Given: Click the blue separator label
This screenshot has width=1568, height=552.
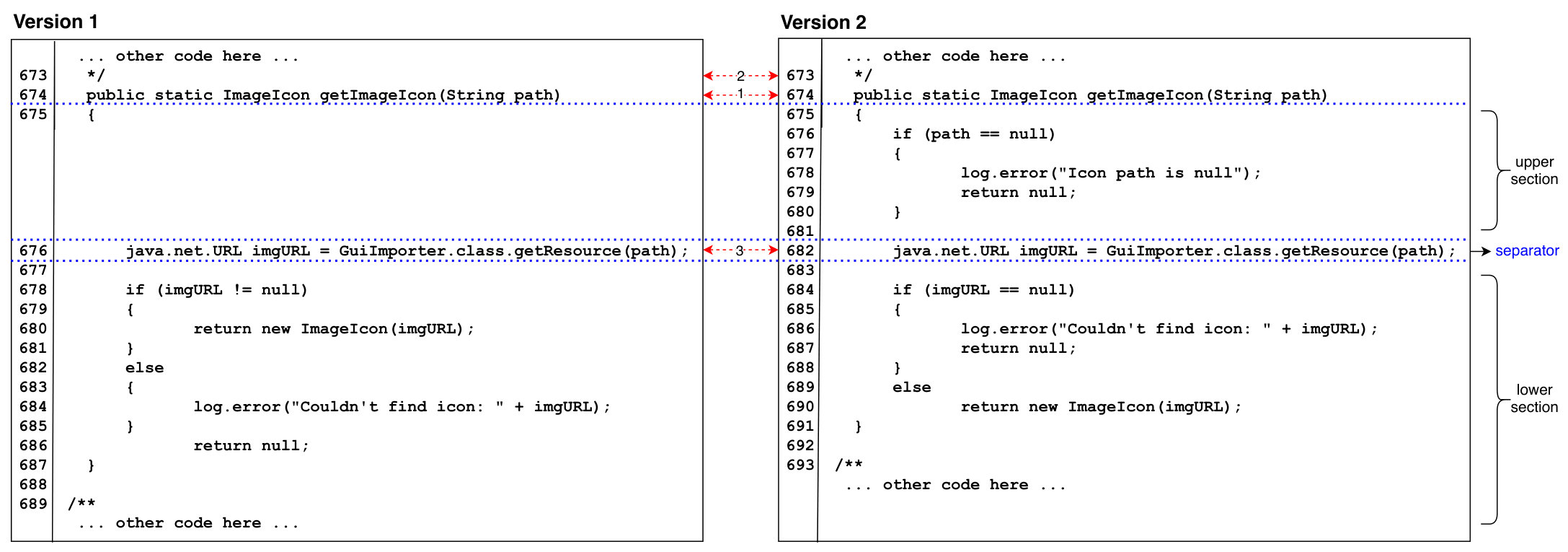Looking at the screenshot, I should point(1526,250).
